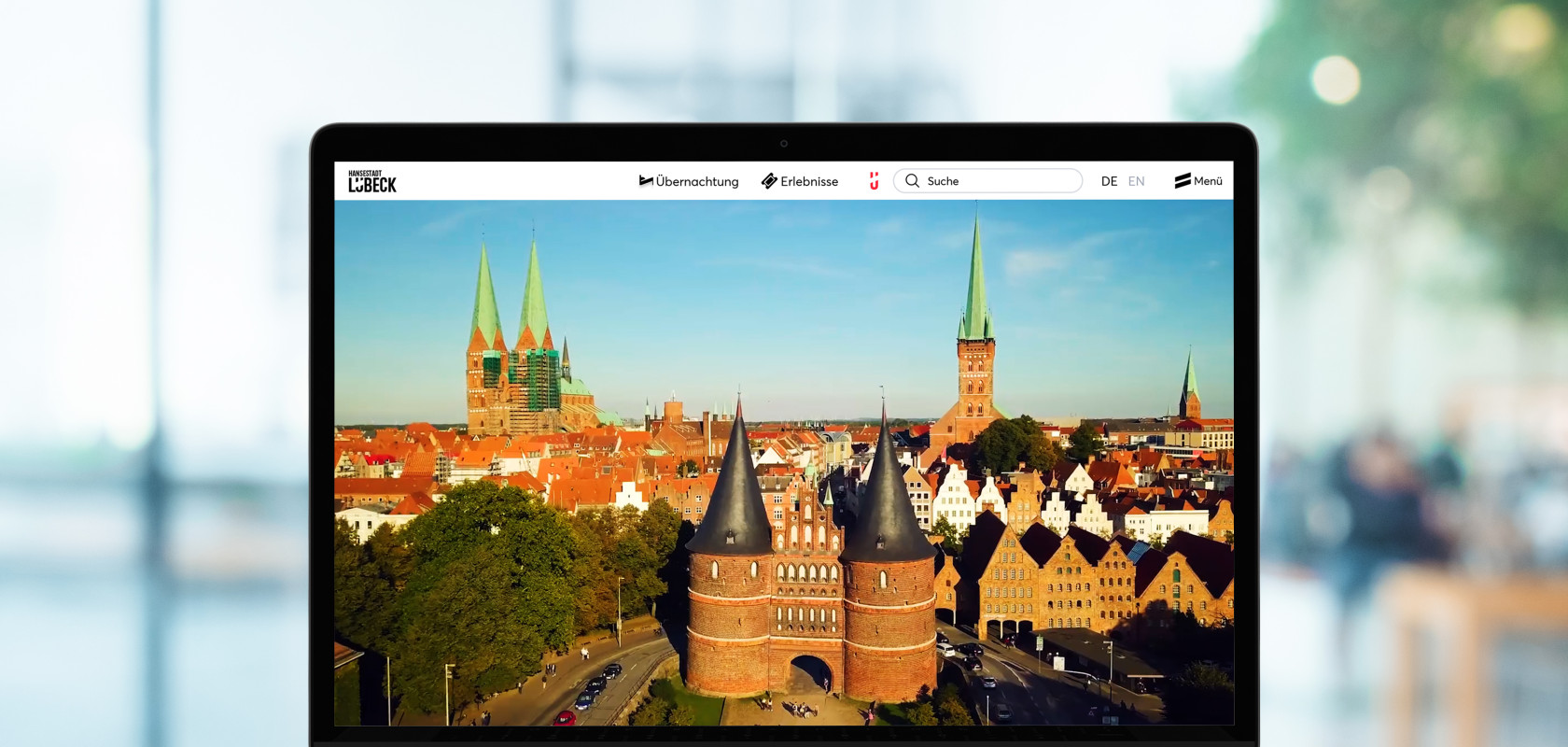The width and height of the screenshot is (1568, 747).
Task: Click the hamburger menu icon
Action: click(x=1183, y=180)
